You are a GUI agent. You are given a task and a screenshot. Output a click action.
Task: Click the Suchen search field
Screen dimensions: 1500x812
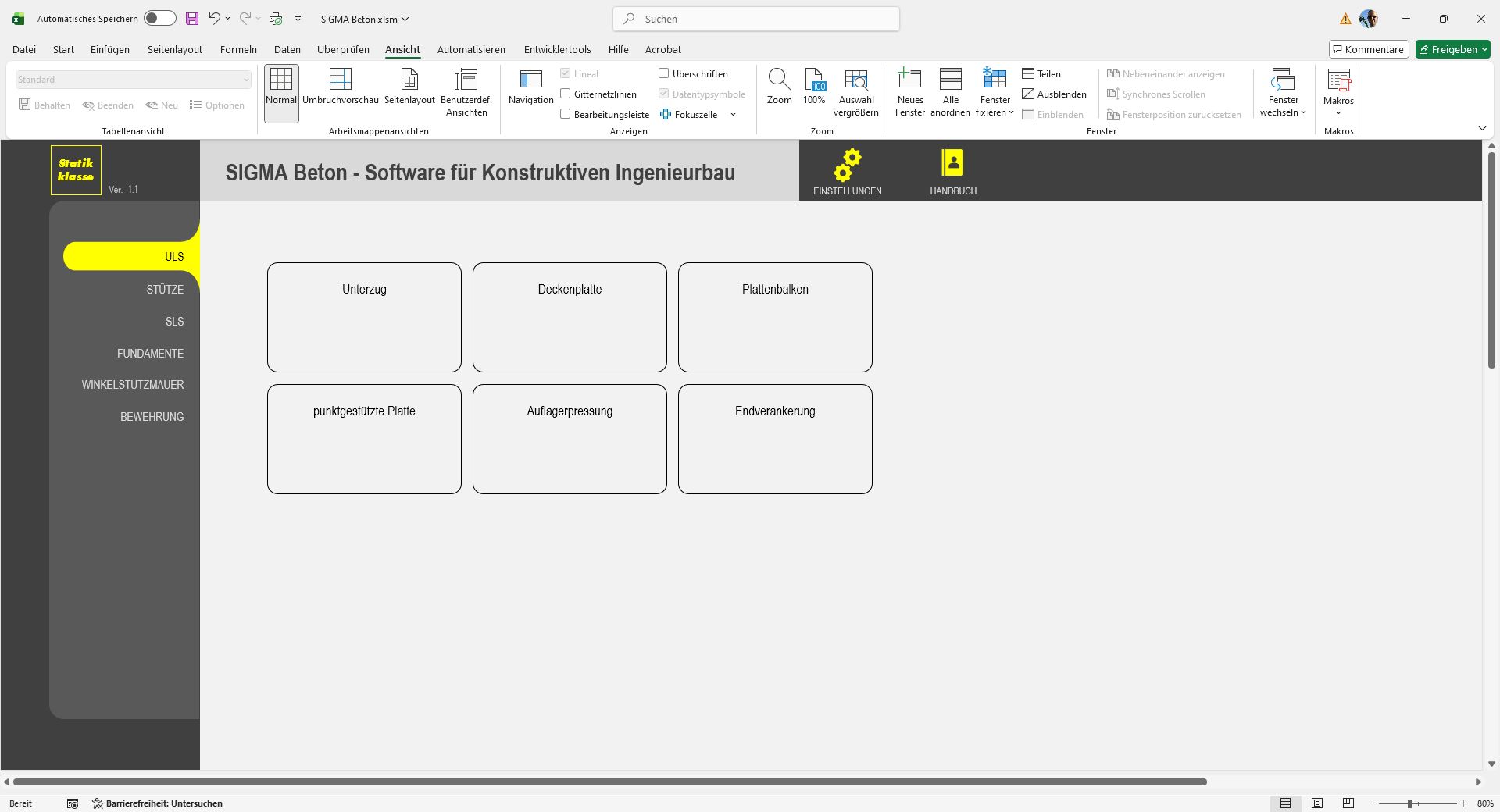755,19
